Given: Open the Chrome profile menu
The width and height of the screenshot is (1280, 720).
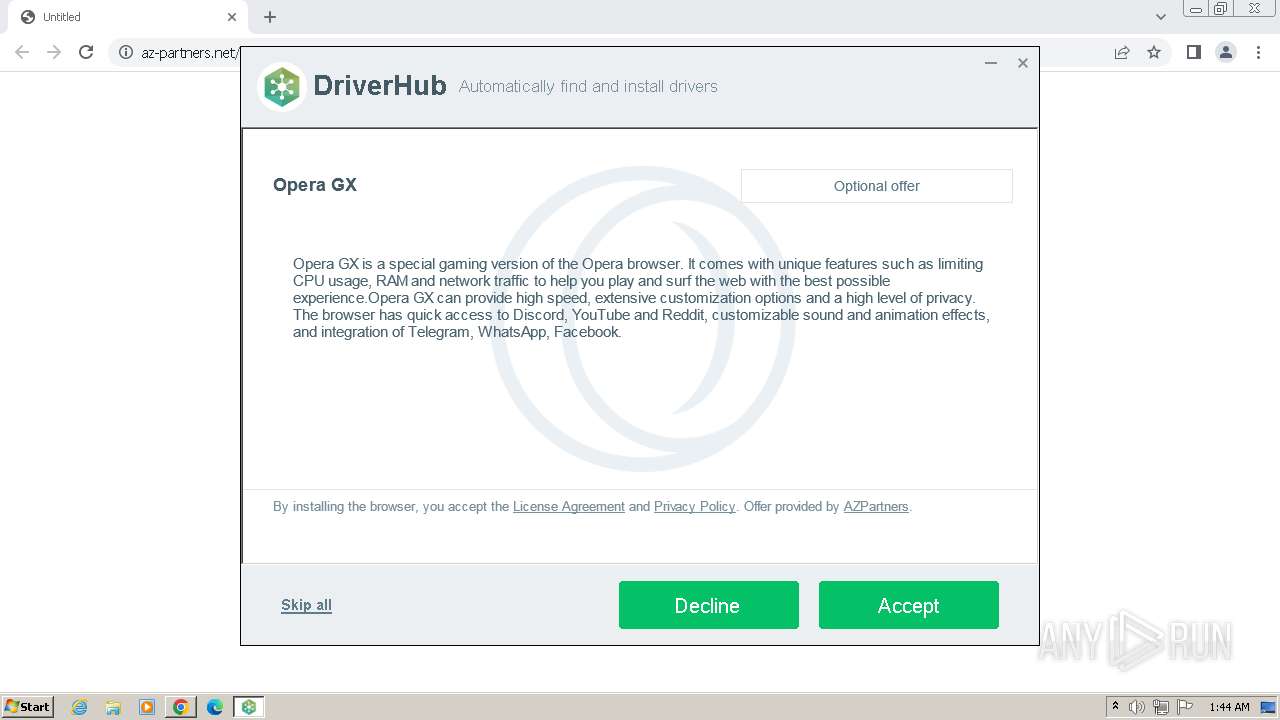Looking at the screenshot, I should 1226,52.
